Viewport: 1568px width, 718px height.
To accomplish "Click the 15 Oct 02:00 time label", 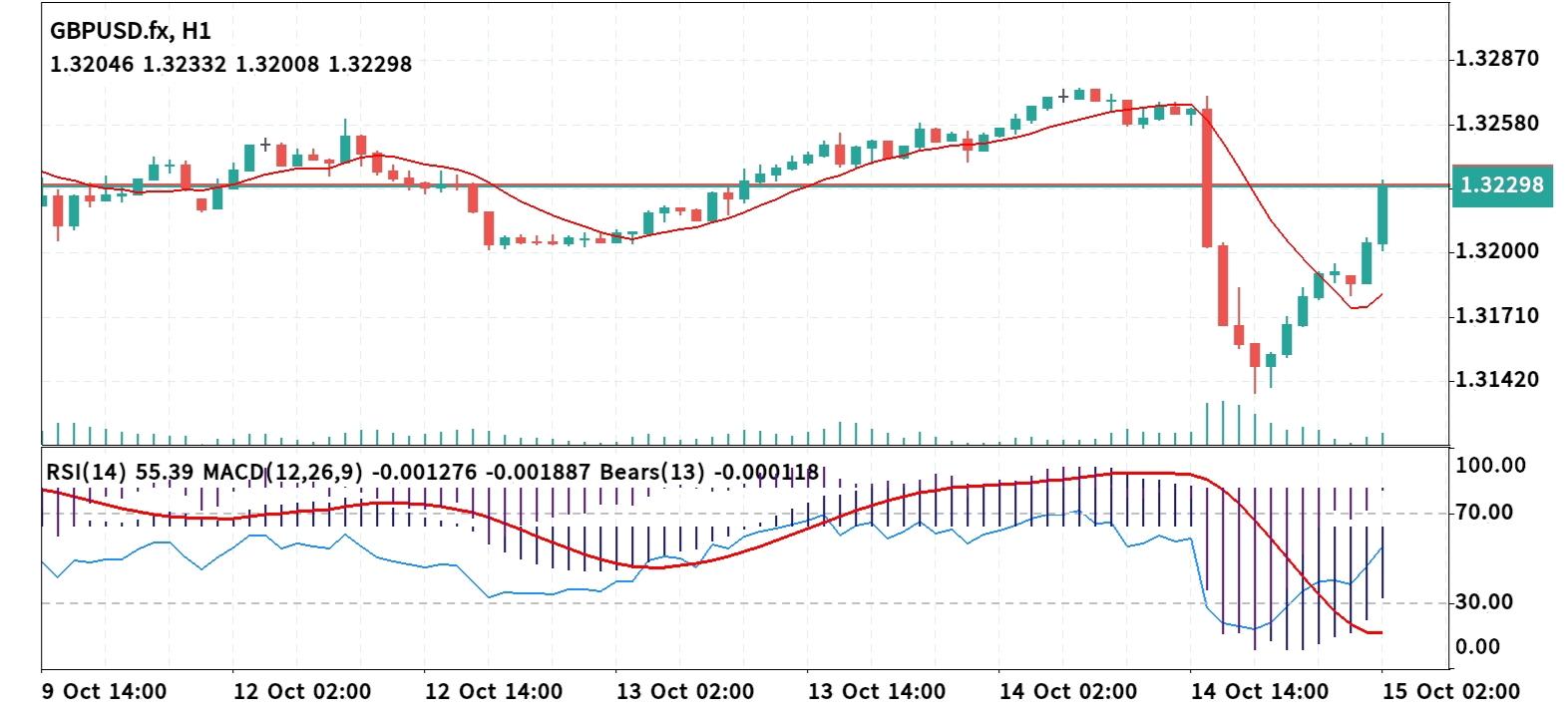I will coord(1450,692).
